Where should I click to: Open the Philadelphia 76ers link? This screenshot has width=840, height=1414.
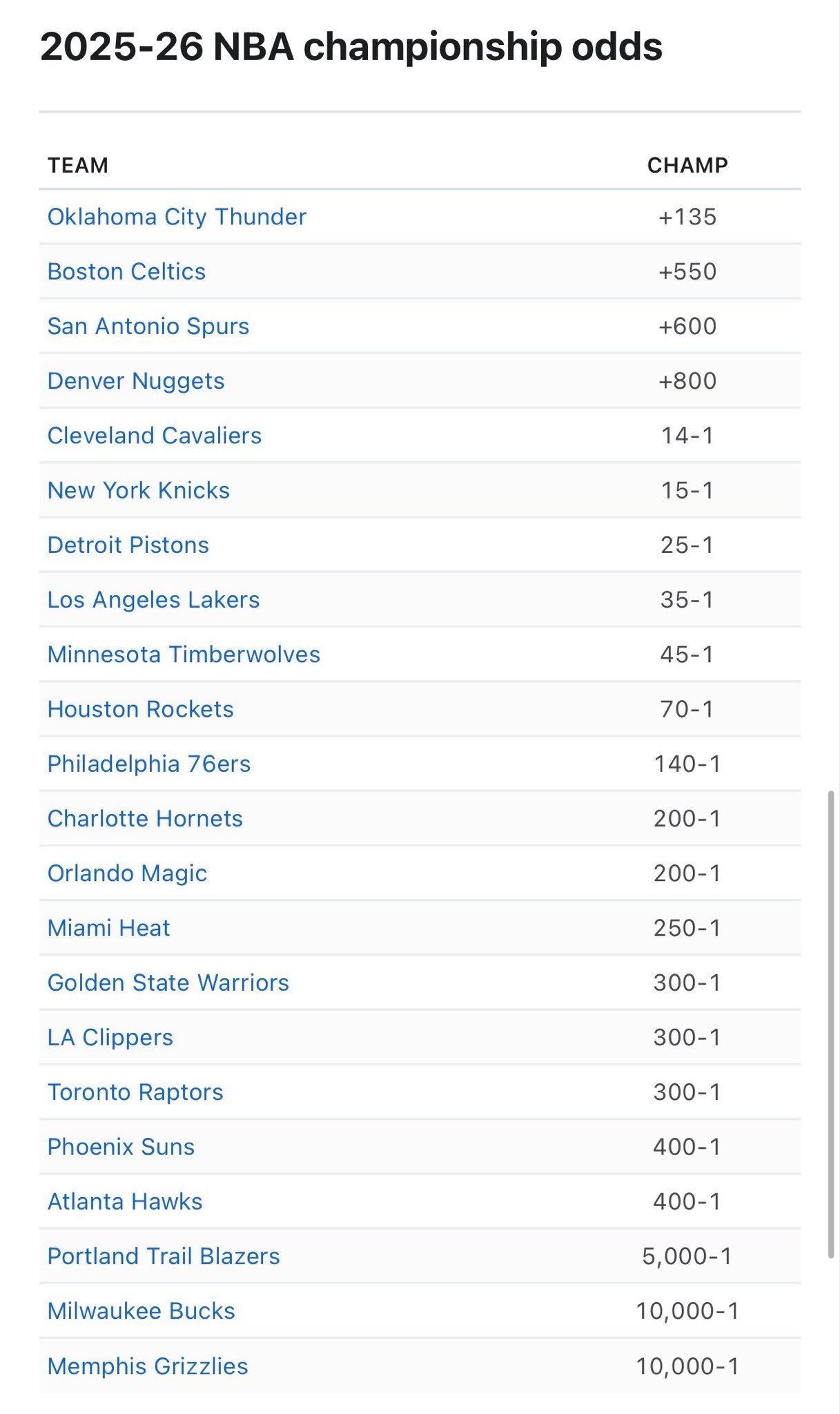[149, 764]
